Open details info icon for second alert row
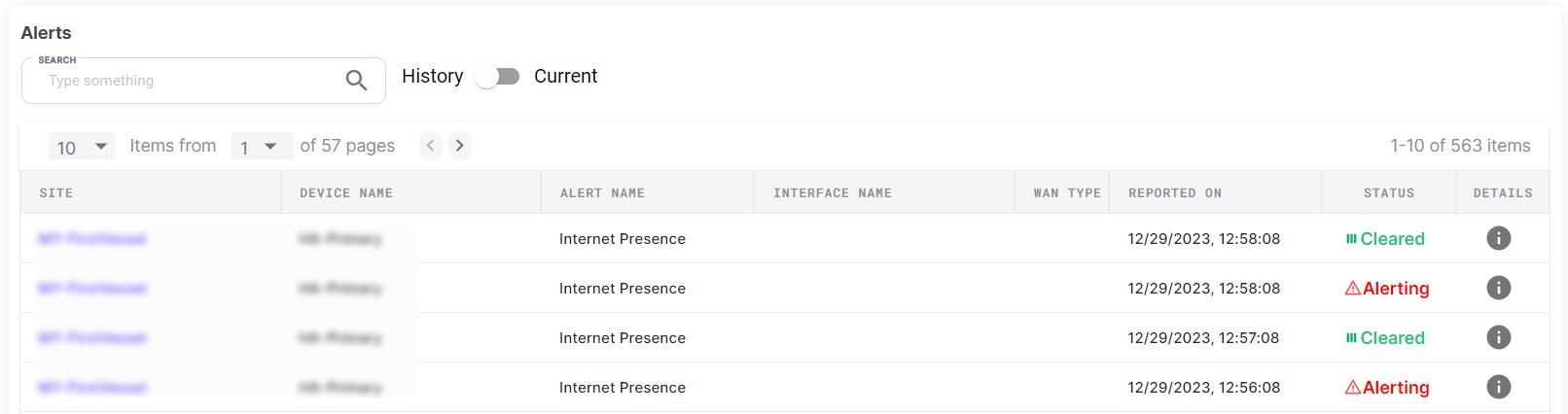Image resolution: width=1568 pixels, height=414 pixels. tap(1498, 288)
